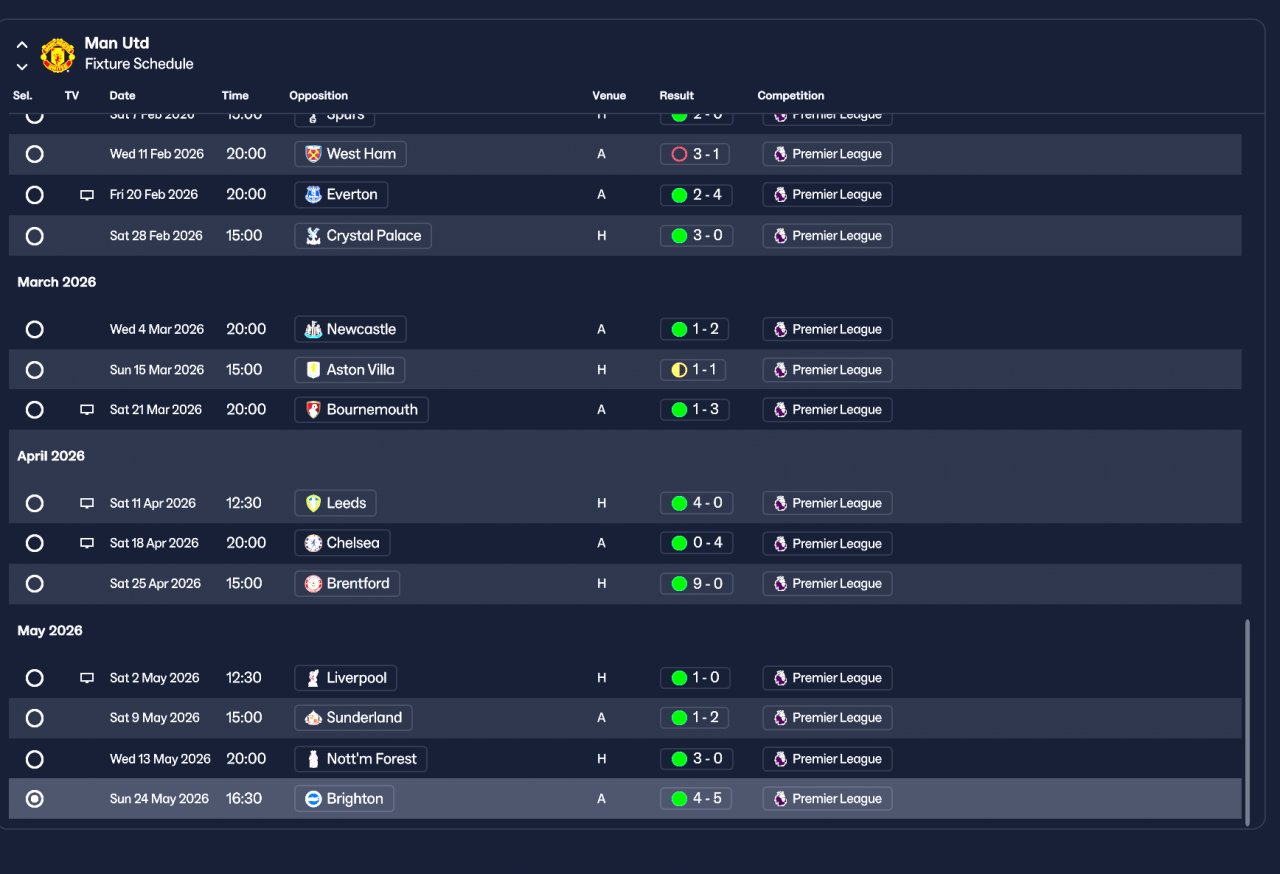Sort fixtures by Opposition column header
This screenshot has width=1280, height=874.
tap(318, 96)
